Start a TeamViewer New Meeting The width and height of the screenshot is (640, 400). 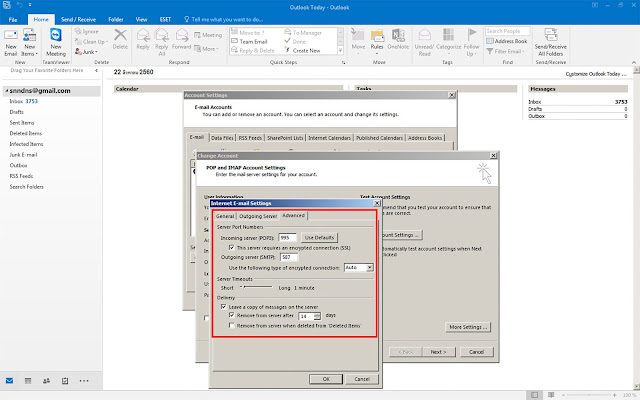coord(56,35)
